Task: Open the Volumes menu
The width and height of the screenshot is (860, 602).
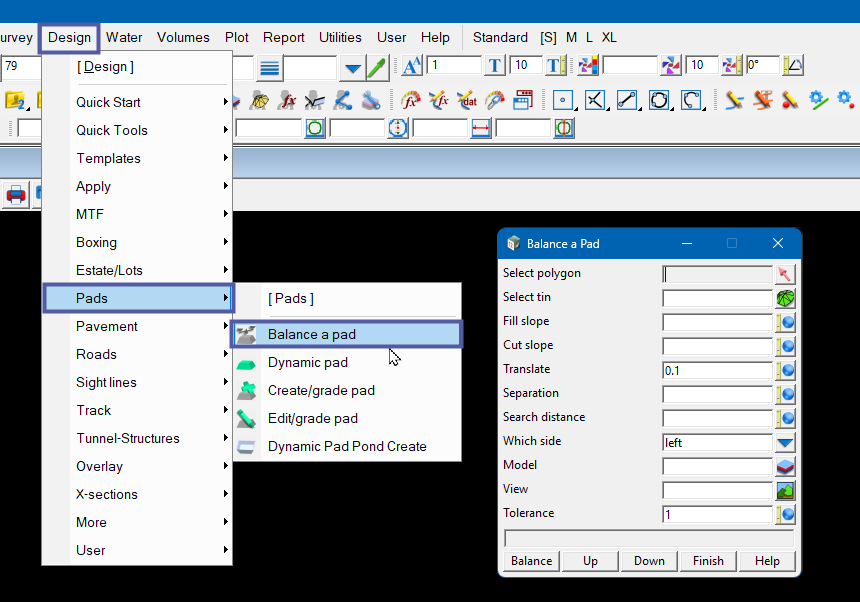Action: click(183, 37)
